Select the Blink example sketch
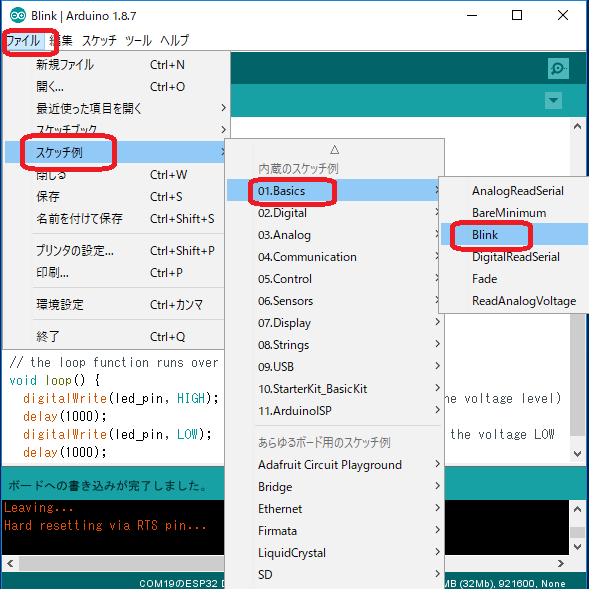The height and width of the screenshot is (589, 589). [514, 235]
